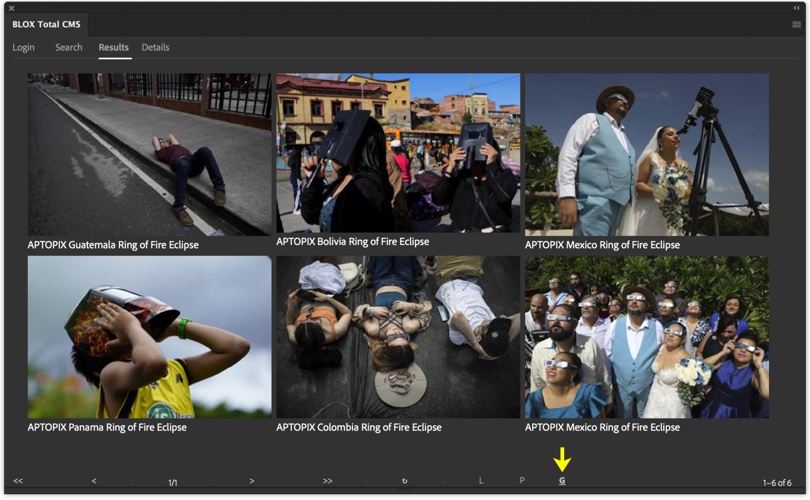Jump to last page with >> button
The width and height of the screenshot is (810, 500).
328,481
